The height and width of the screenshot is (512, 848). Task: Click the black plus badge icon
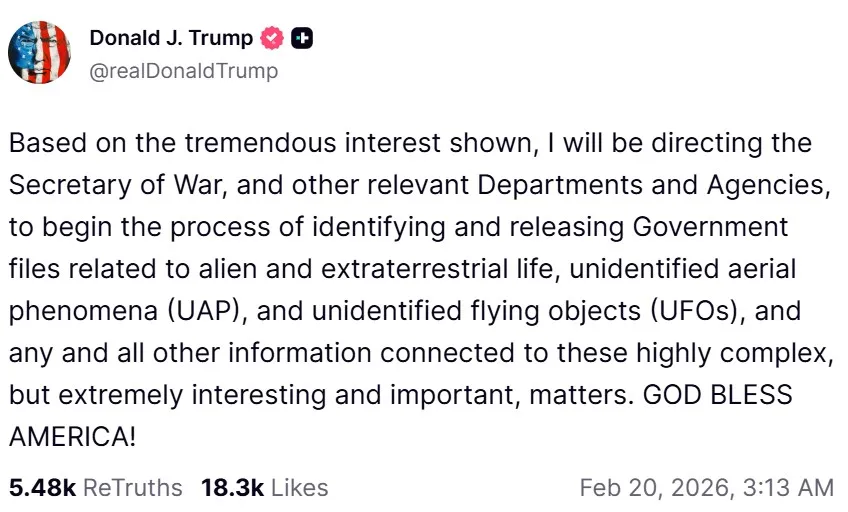click(302, 39)
